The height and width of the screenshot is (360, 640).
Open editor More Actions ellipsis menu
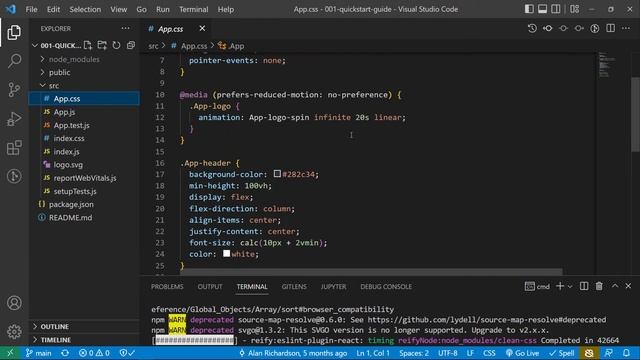tap(626, 28)
